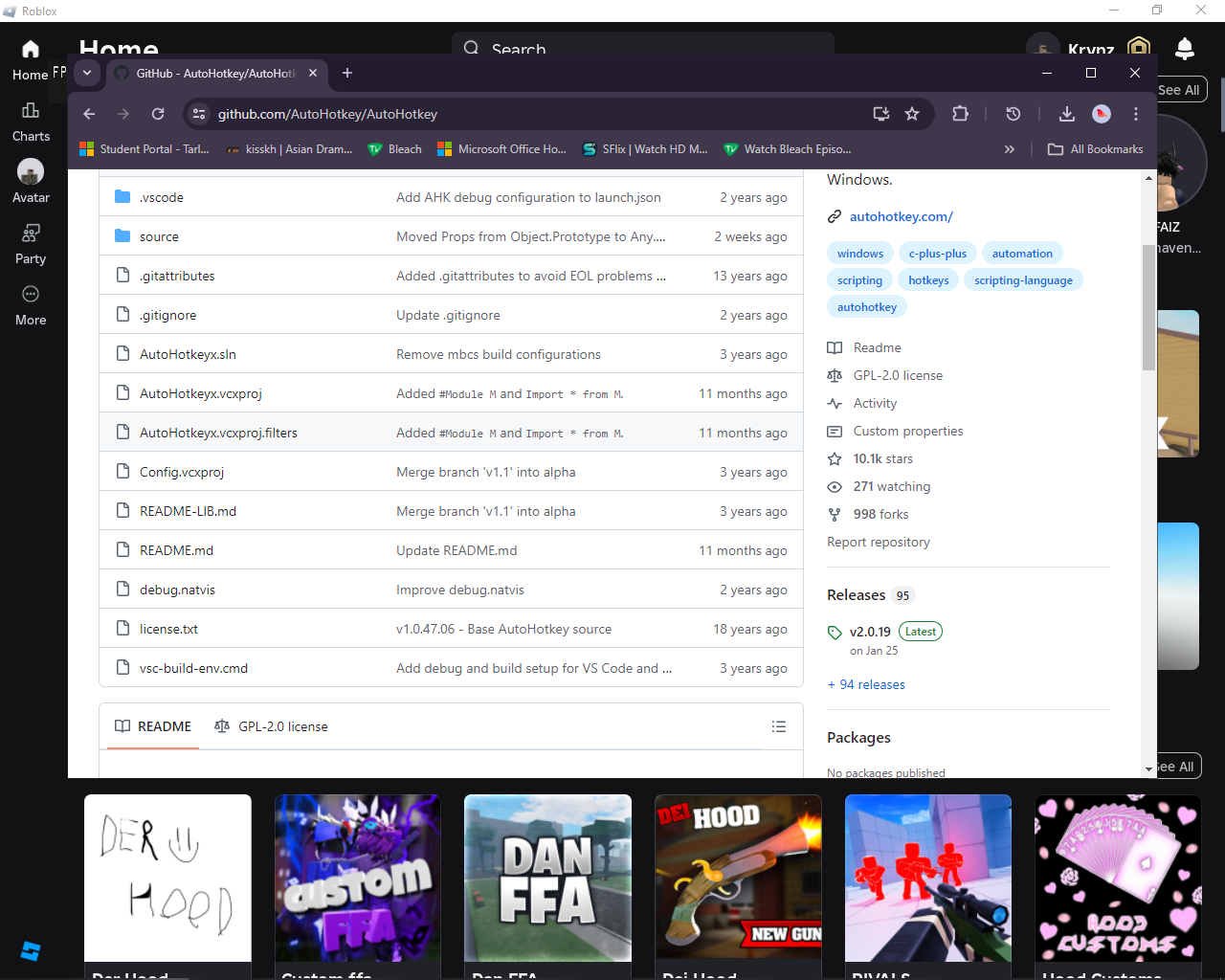This screenshot has height=980, width=1225.
Task: Bookmark this tab with star icon
Action: point(912,114)
